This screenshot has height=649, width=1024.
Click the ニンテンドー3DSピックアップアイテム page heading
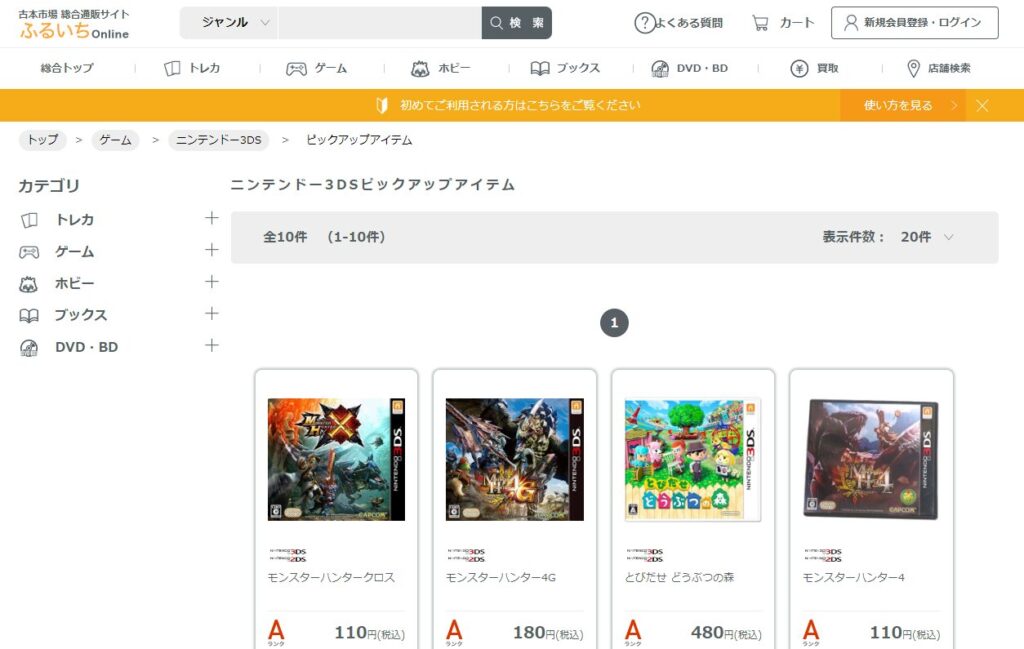tap(373, 185)
